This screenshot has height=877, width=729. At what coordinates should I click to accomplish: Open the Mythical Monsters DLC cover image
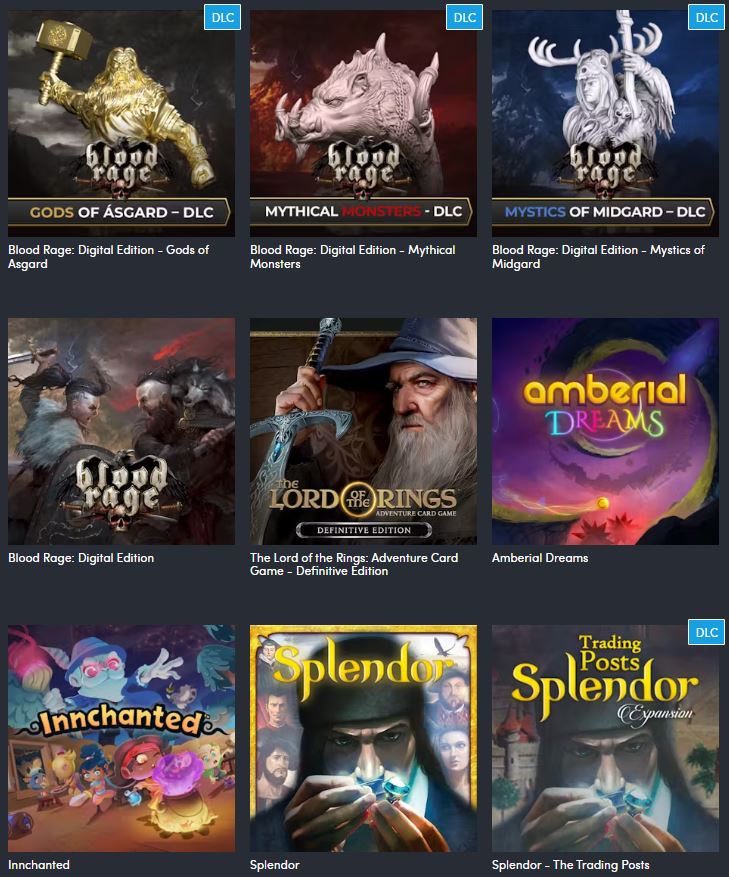click(363, 123)
